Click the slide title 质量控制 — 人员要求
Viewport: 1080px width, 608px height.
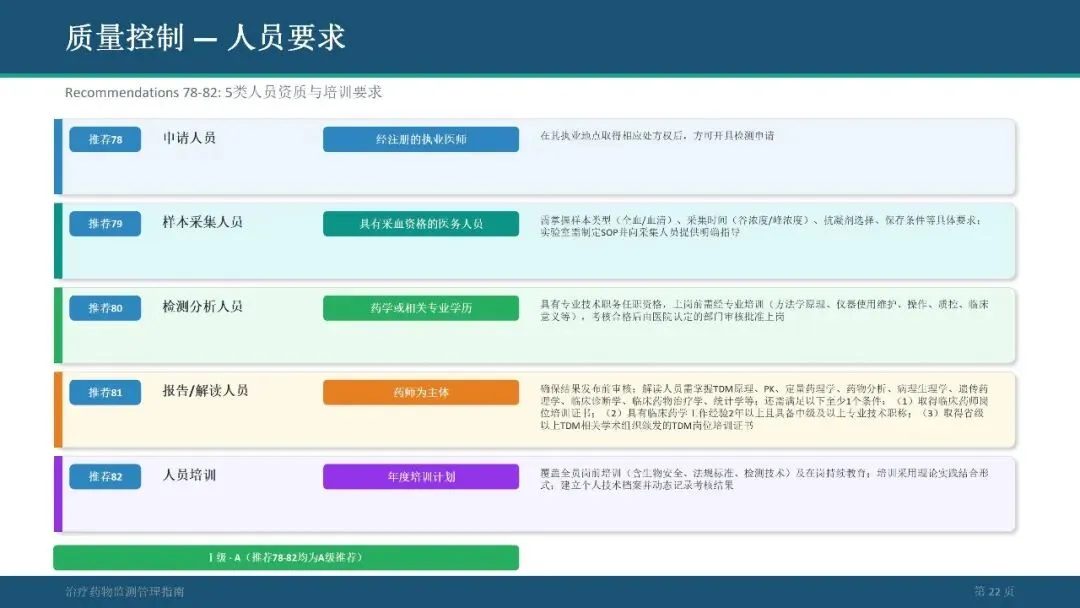pyautogui.click(x=205, y=37)
